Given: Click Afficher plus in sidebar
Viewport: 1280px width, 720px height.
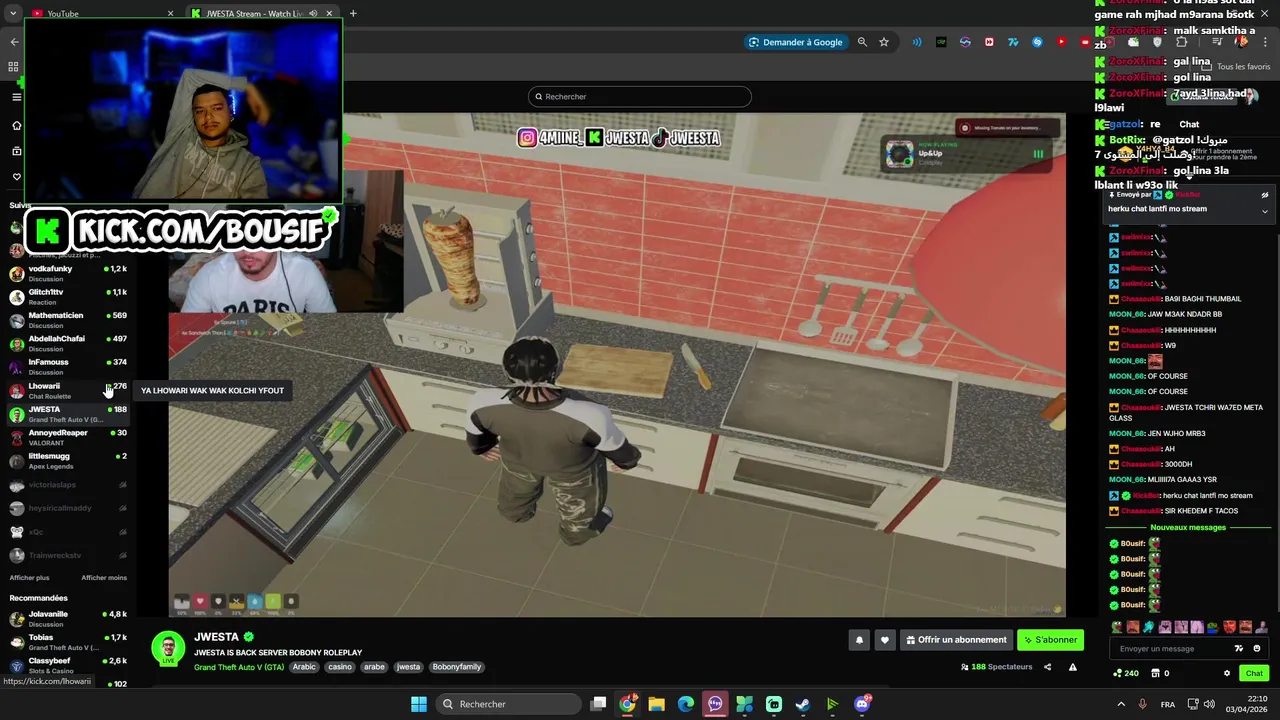Looking at the screenshot, I should click(x=30, y=577).
